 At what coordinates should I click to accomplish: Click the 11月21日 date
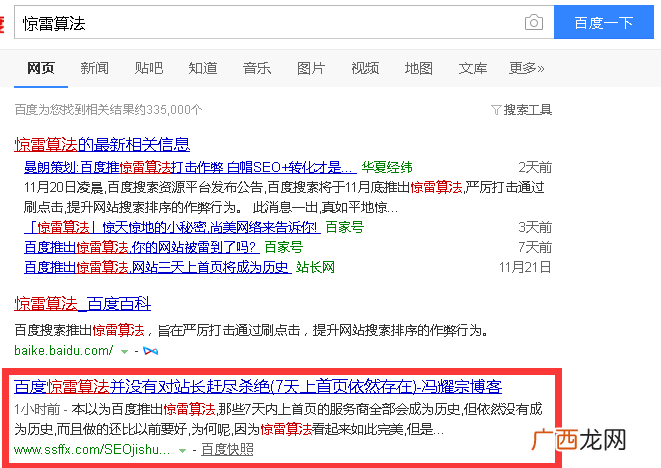525,267
